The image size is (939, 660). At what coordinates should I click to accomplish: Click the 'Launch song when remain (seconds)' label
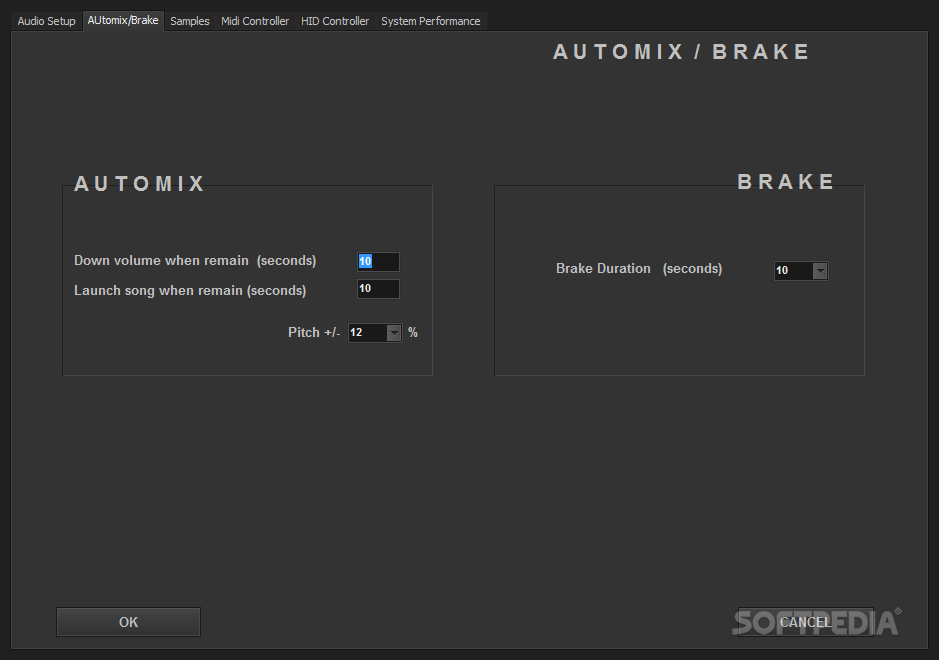[190, 290]
